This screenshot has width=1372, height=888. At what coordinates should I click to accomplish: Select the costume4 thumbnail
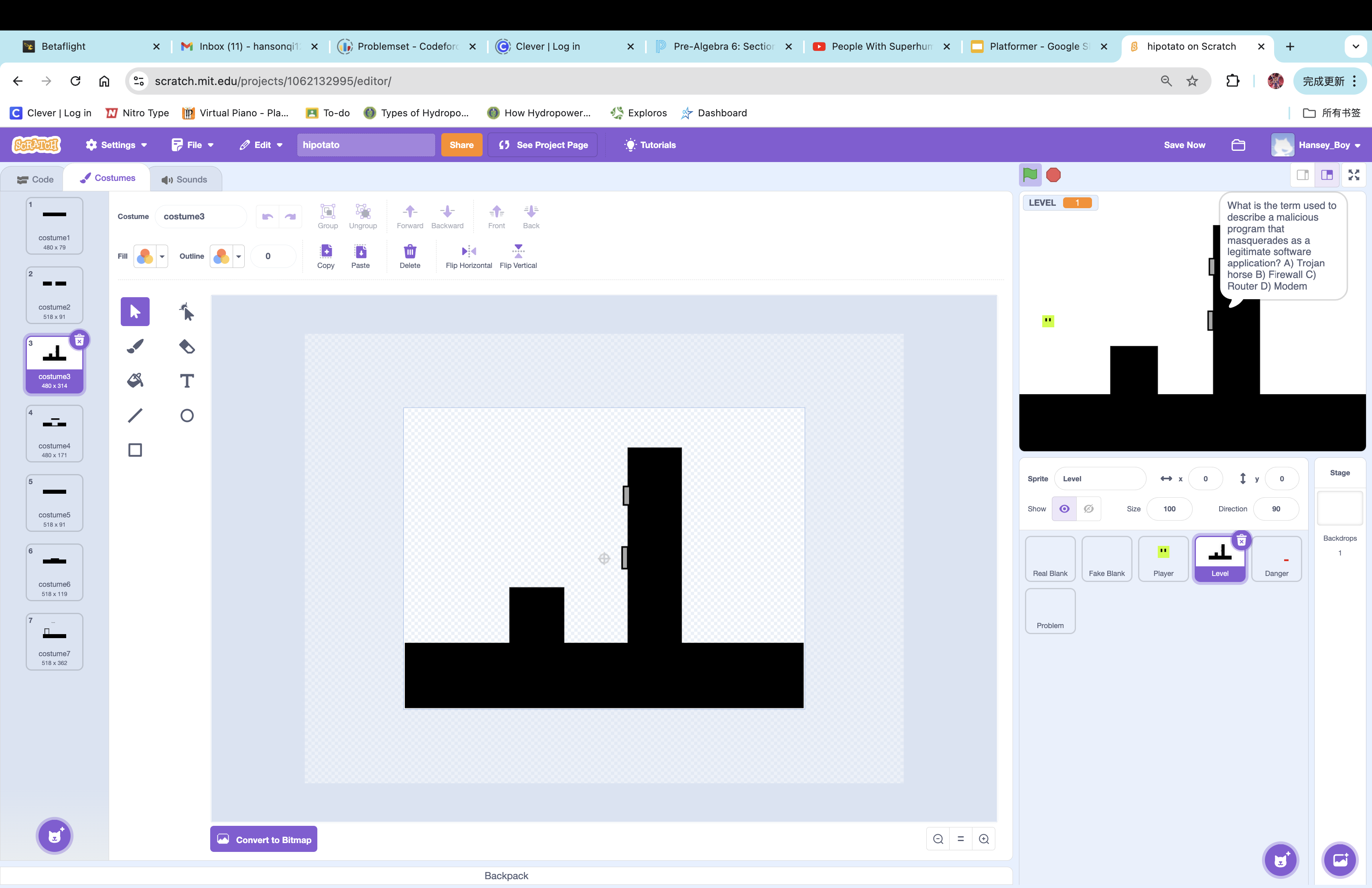pyautogui.click(x=54, y=433)
